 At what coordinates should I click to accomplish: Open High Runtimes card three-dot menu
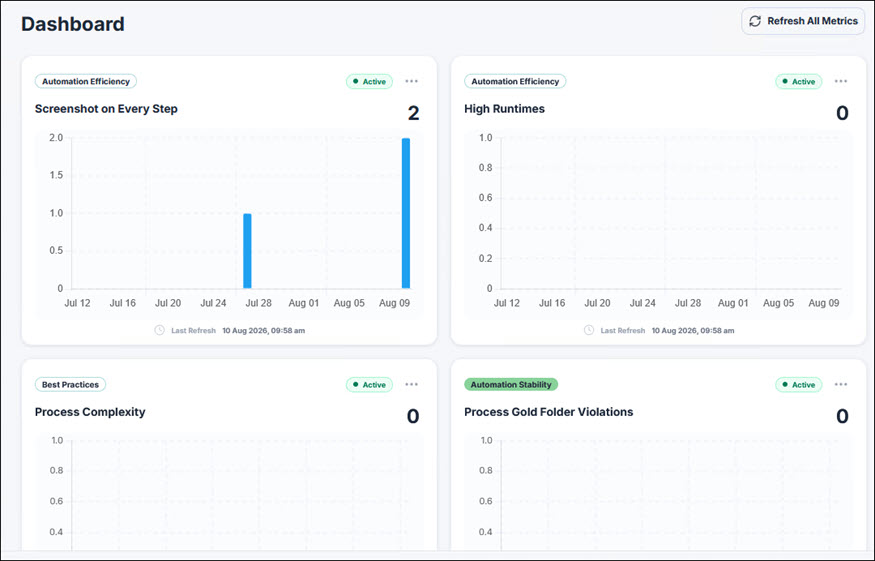[x=841, y=81]
